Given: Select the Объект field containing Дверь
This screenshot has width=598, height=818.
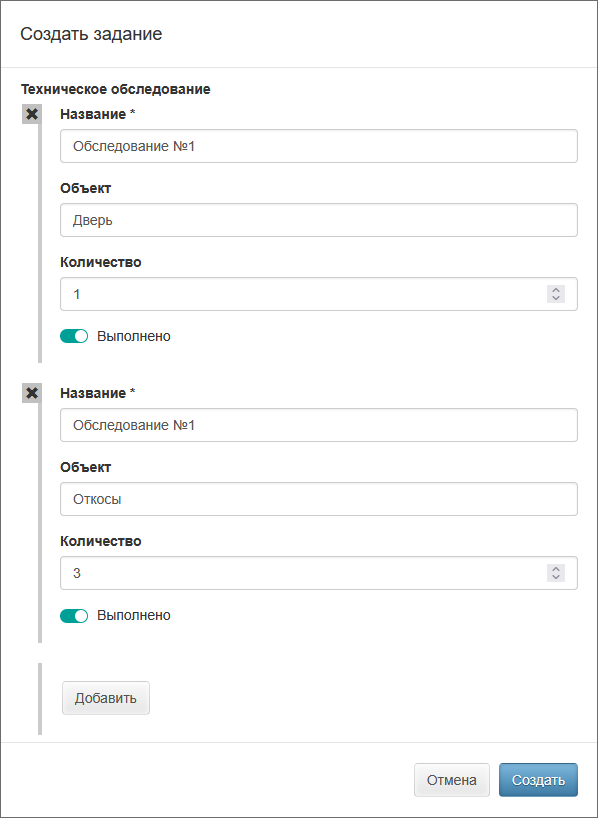Looking at the screenshot, I should pos(319,220).
